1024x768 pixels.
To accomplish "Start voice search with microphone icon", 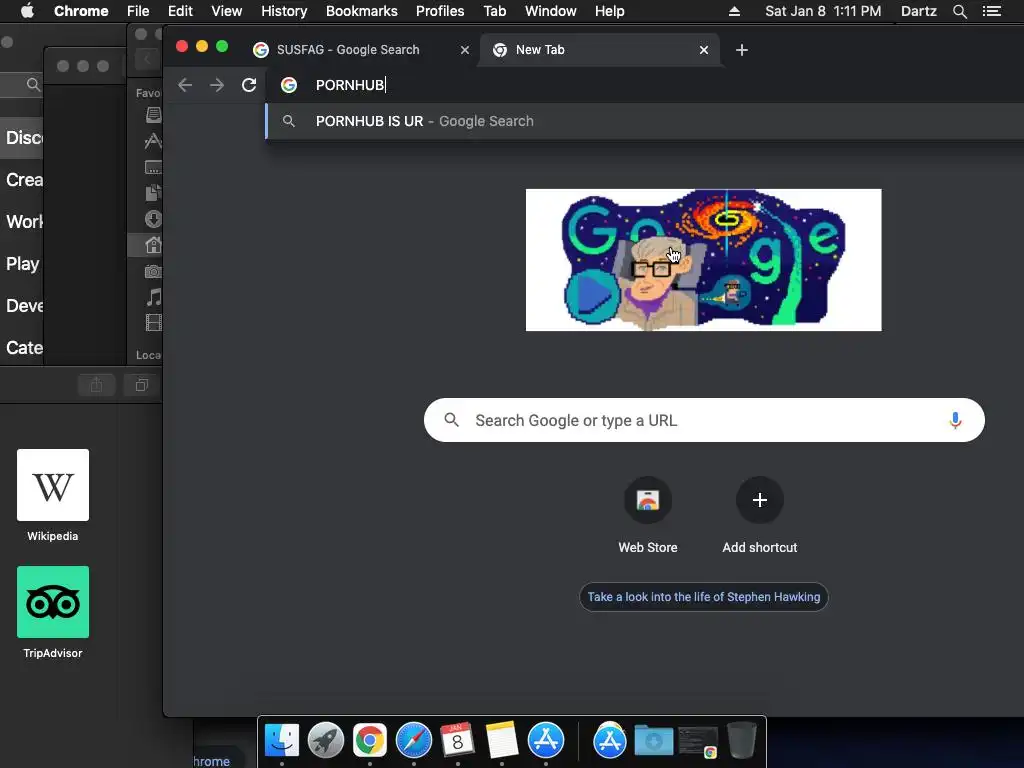I will pos(955,421).
